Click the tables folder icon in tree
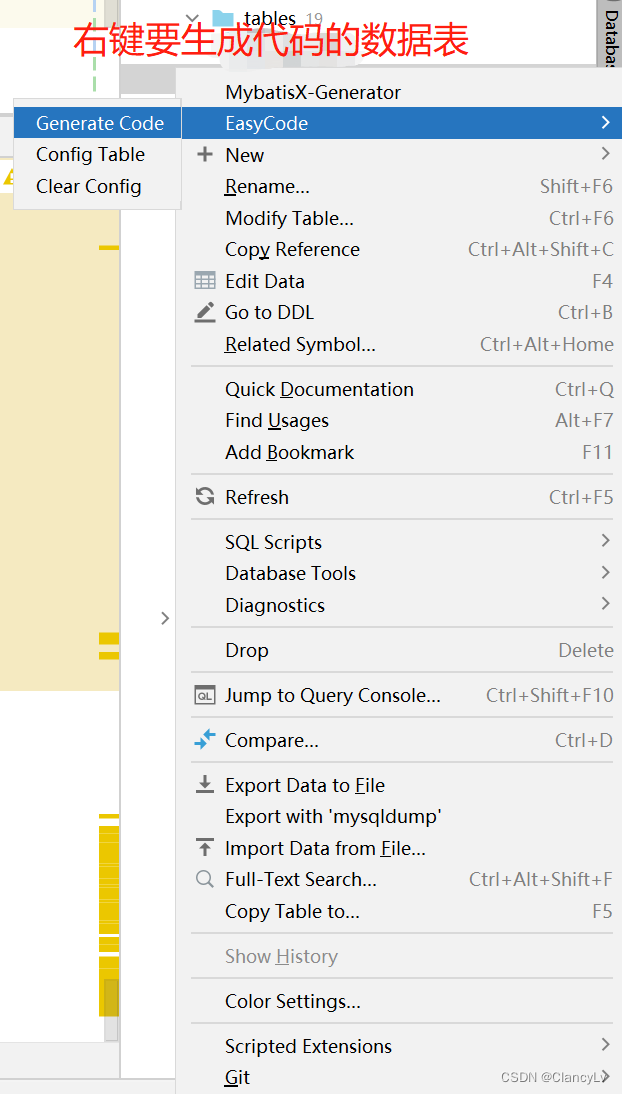Image resolution: width=622 pixels, height=1094 pixels. pyautogui.click(x=222, y=18)
